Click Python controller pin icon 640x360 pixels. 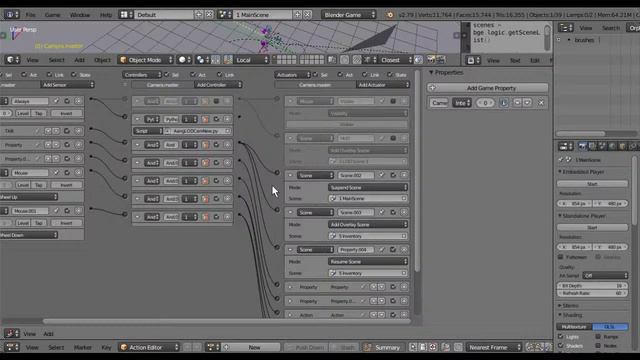pyautogui.click(x=205, y=119)
